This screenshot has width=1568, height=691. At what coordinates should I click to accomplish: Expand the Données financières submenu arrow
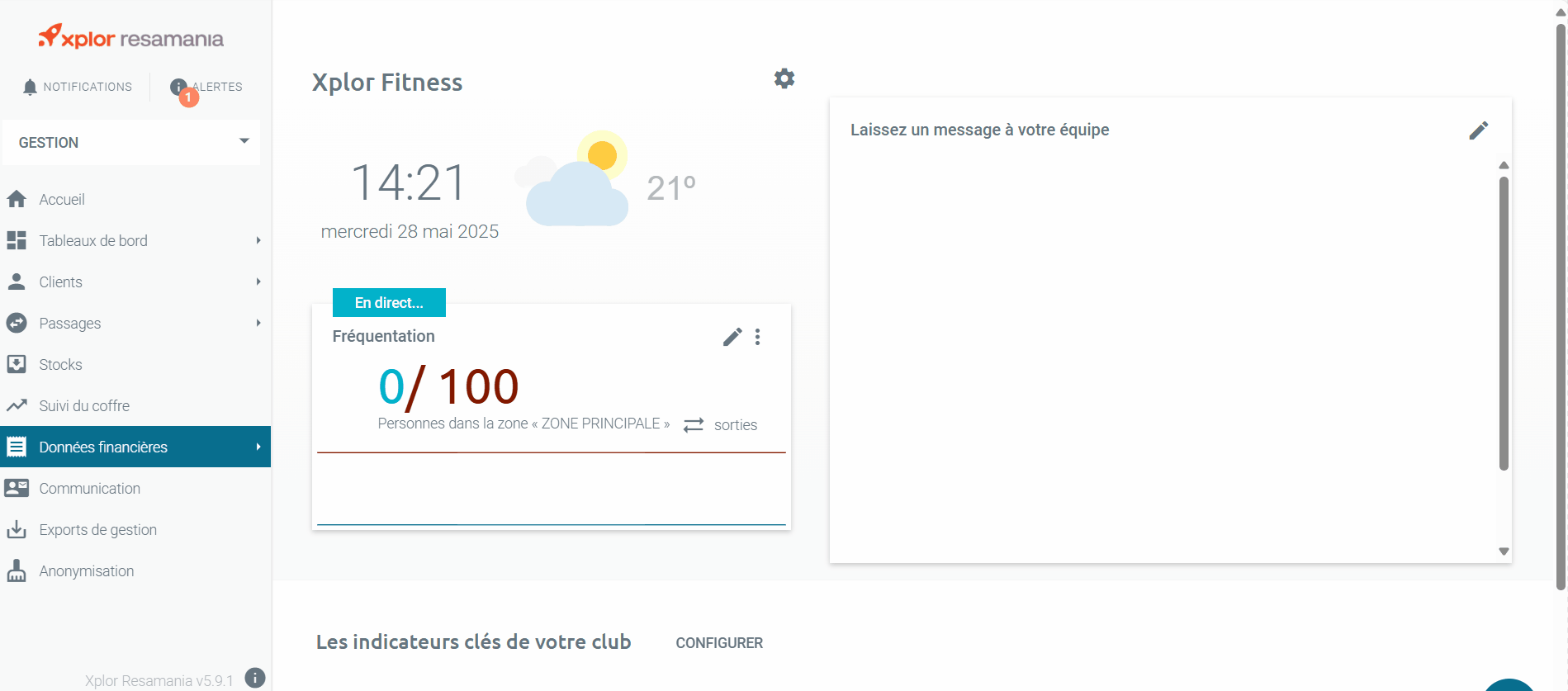pos(258,447)
